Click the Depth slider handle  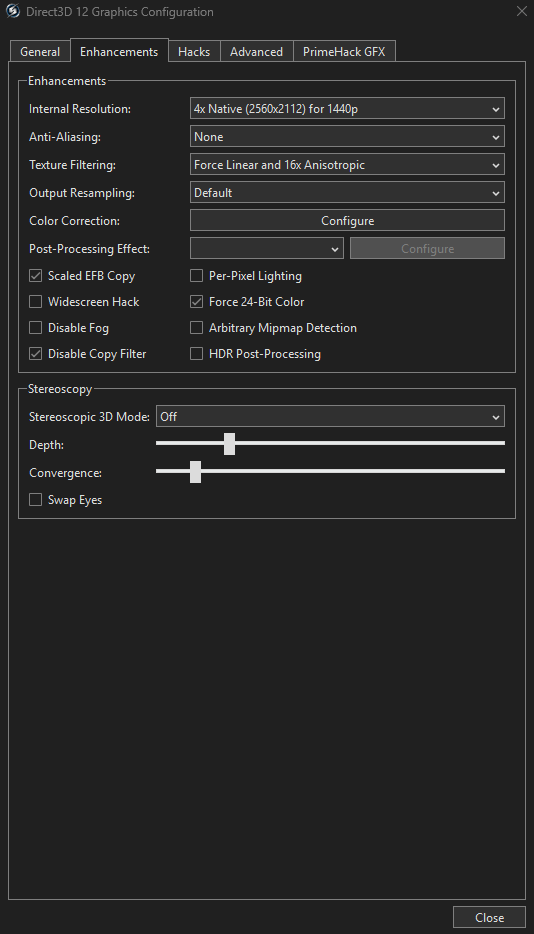point(229,444)
